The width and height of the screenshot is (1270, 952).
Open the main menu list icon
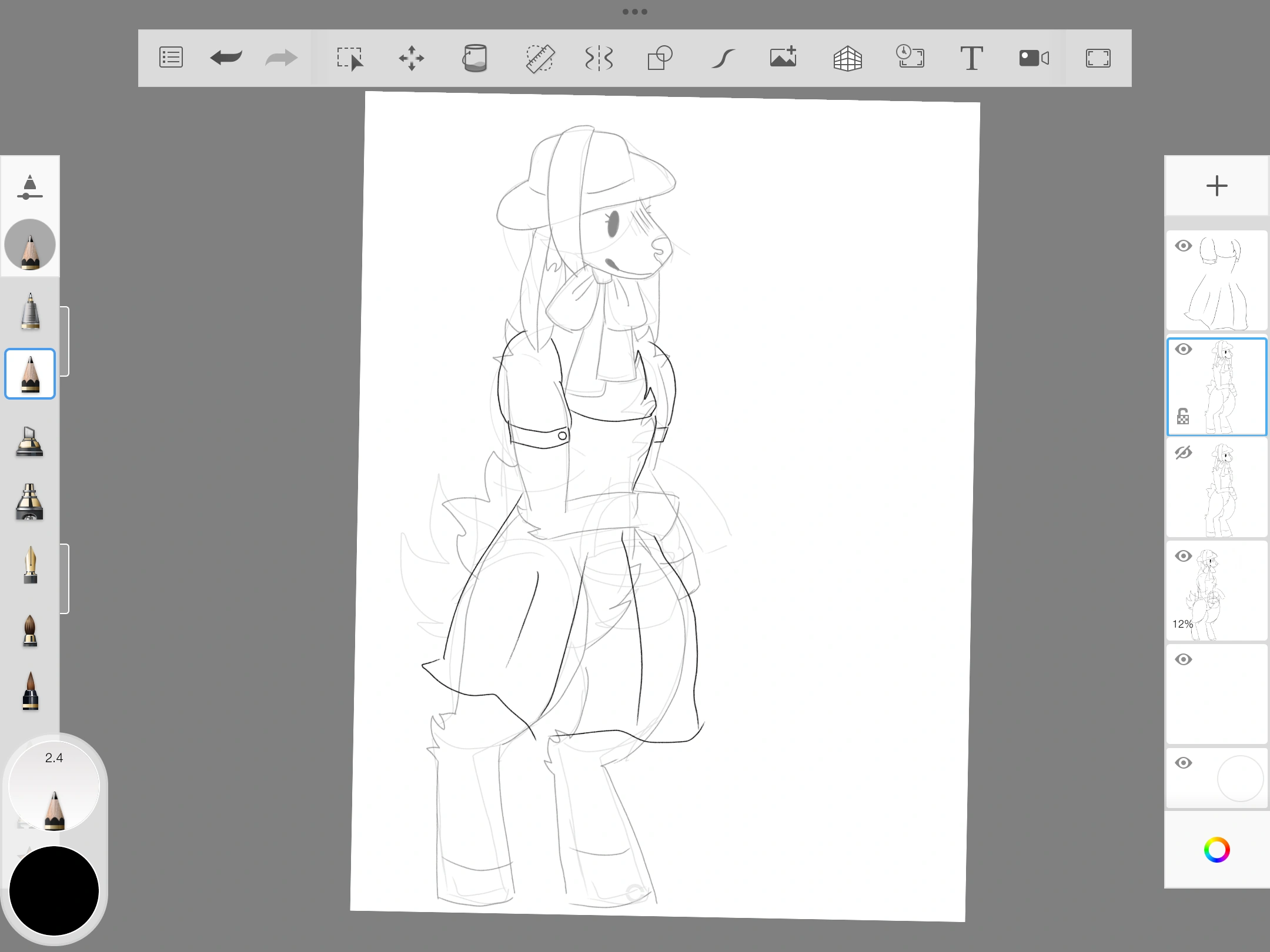point(171,58)
